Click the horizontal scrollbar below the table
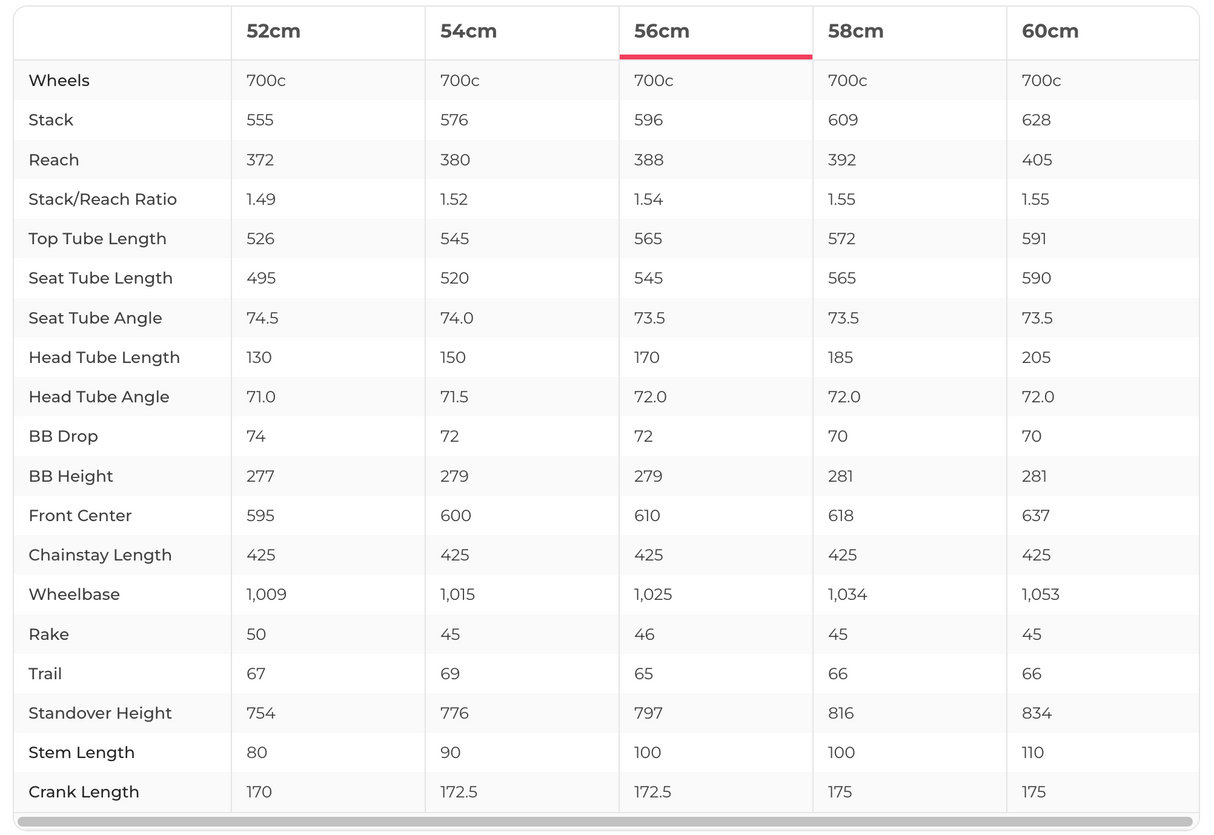Image resolution: width=1214 pixels, height=835 pixels. [606, 822]
